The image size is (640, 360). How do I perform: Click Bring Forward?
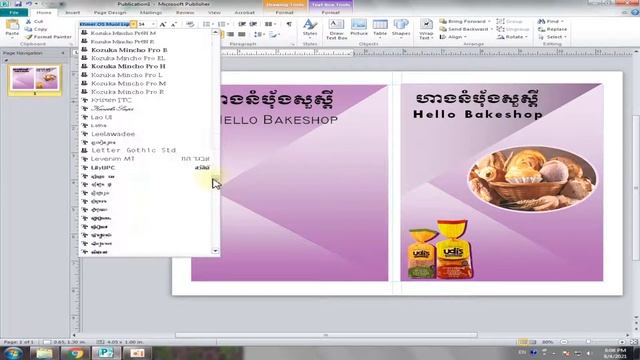465,21
